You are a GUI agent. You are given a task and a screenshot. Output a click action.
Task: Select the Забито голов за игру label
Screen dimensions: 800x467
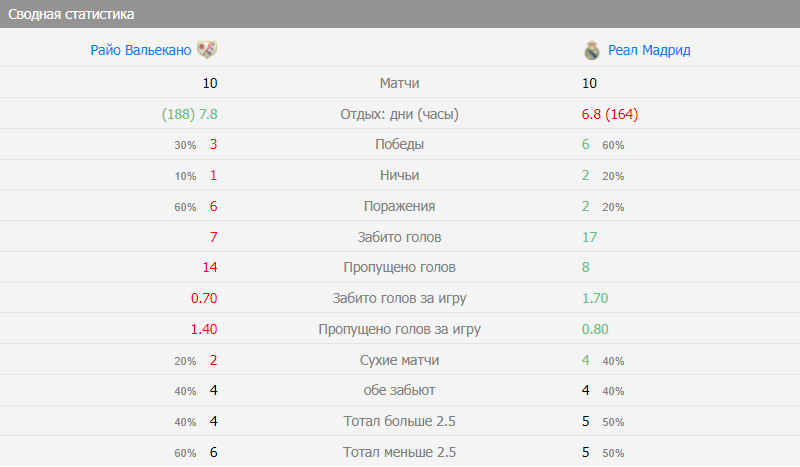pos(400,298)
